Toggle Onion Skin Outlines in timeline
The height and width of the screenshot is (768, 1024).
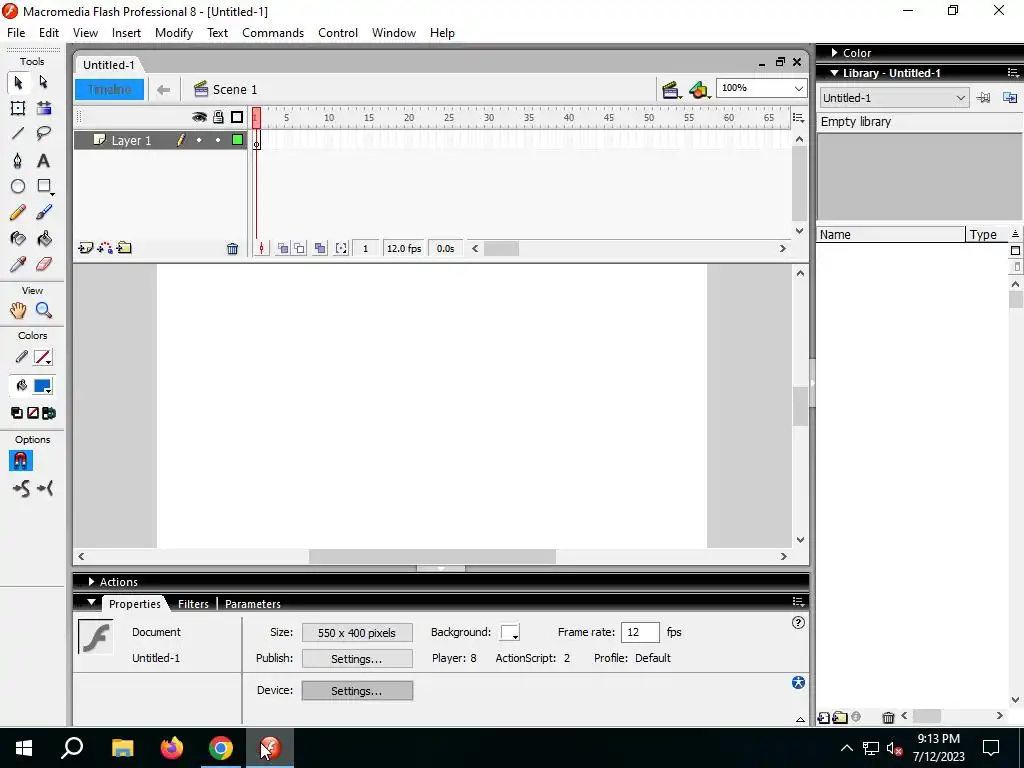(x=299, y=248)
